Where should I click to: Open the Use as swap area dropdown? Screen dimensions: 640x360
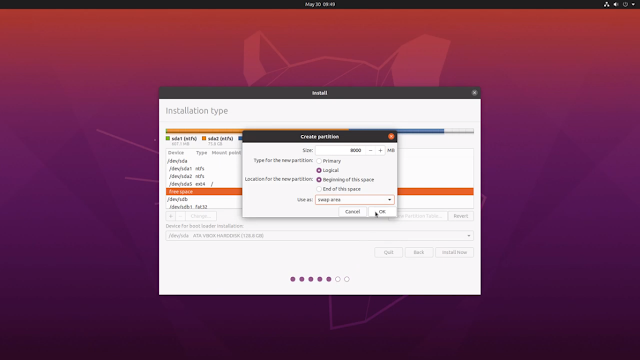(x=354, y=200)
